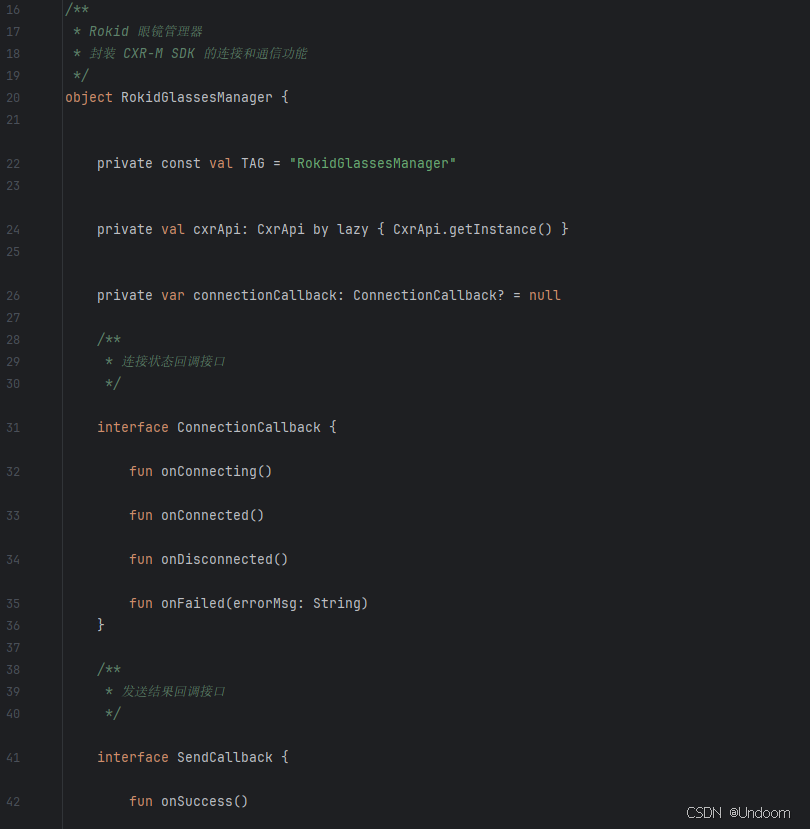Click line number 31 in gutter

13,428
